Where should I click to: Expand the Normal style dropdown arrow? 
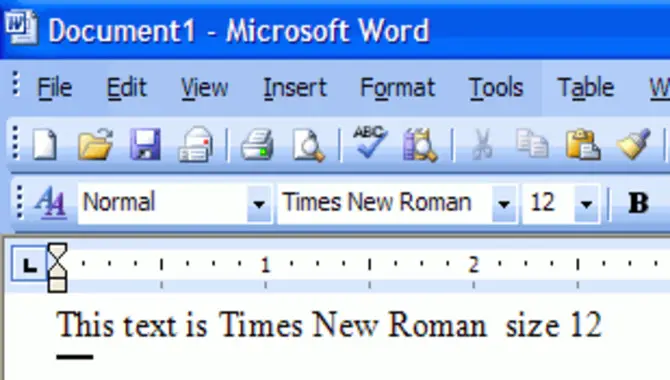[x=259, y=203]
